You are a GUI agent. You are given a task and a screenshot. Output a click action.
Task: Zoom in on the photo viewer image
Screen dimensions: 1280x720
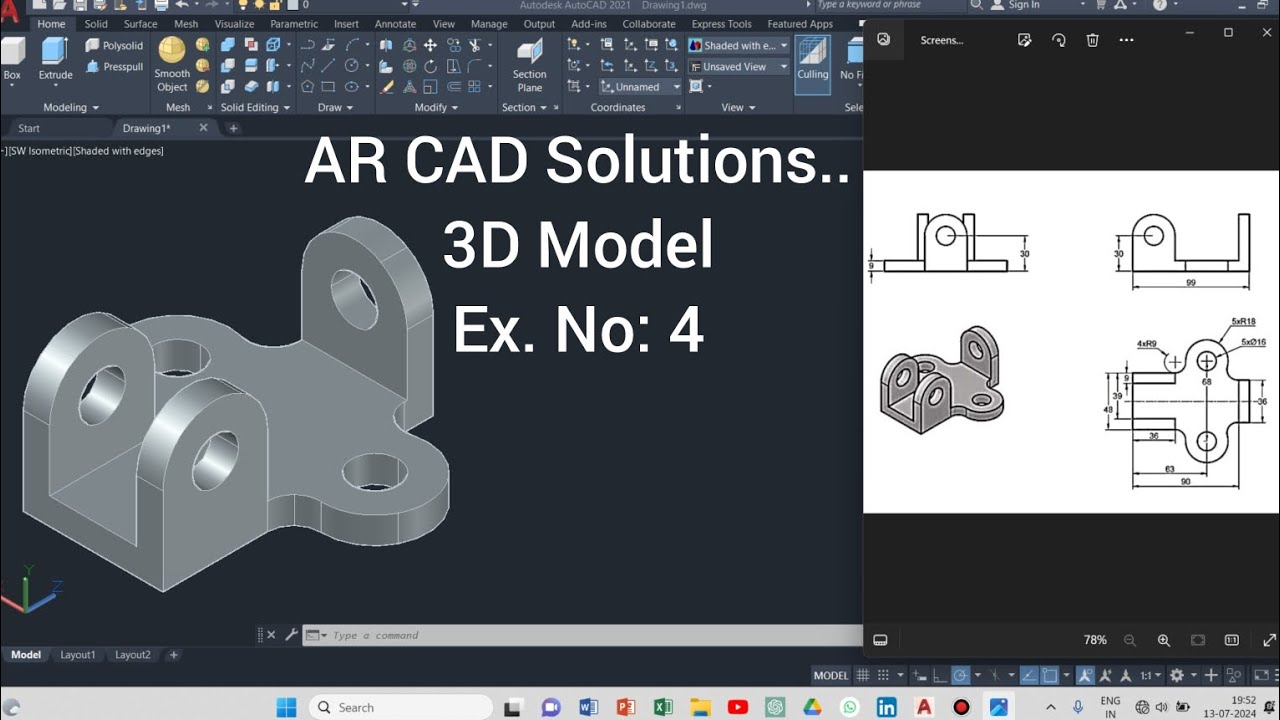tap(1163, 640)
